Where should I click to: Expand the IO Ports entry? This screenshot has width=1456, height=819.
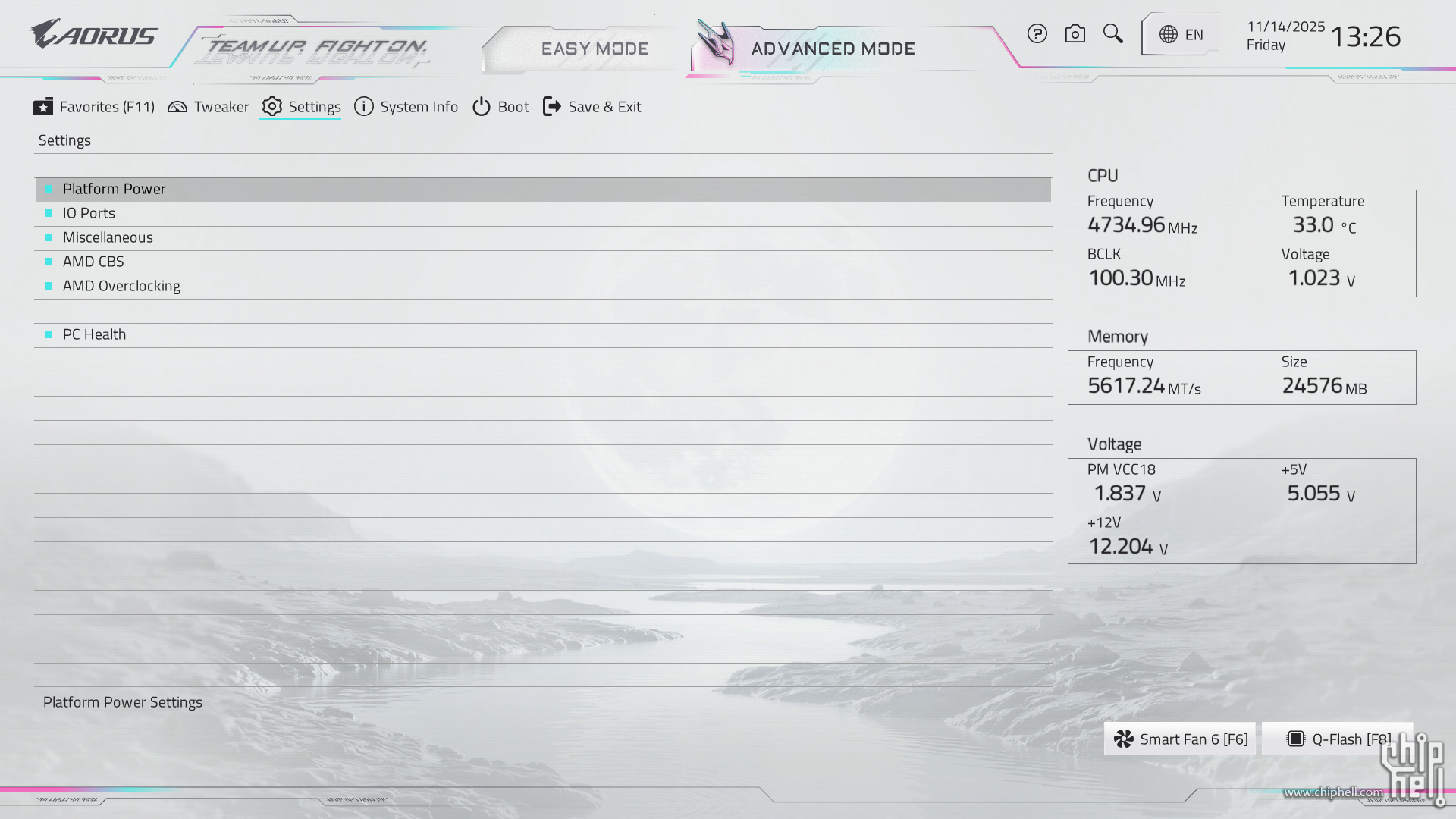pyautogui.click(x=89, y=213)
